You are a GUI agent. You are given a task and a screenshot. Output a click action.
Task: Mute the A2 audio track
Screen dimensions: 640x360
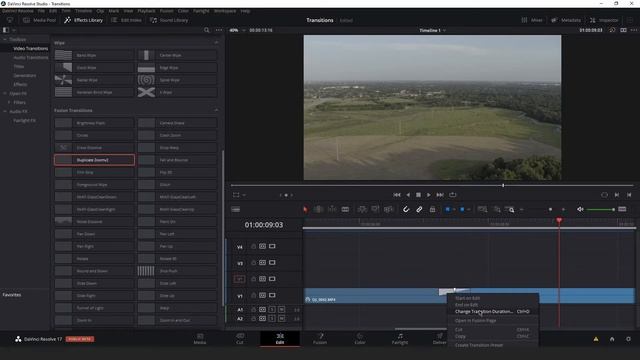pyautogui.click(x=282, y=319)
